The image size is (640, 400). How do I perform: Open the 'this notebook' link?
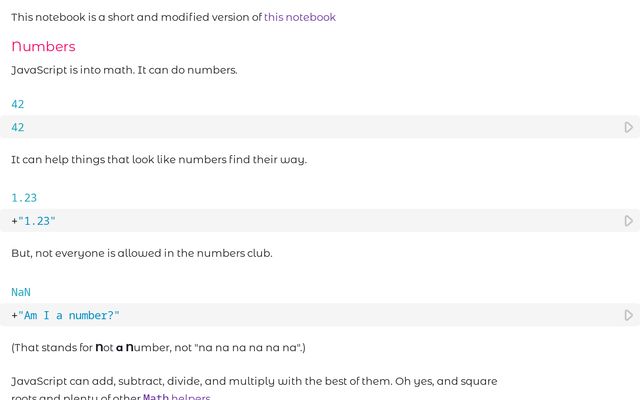[x=300, y=17]
